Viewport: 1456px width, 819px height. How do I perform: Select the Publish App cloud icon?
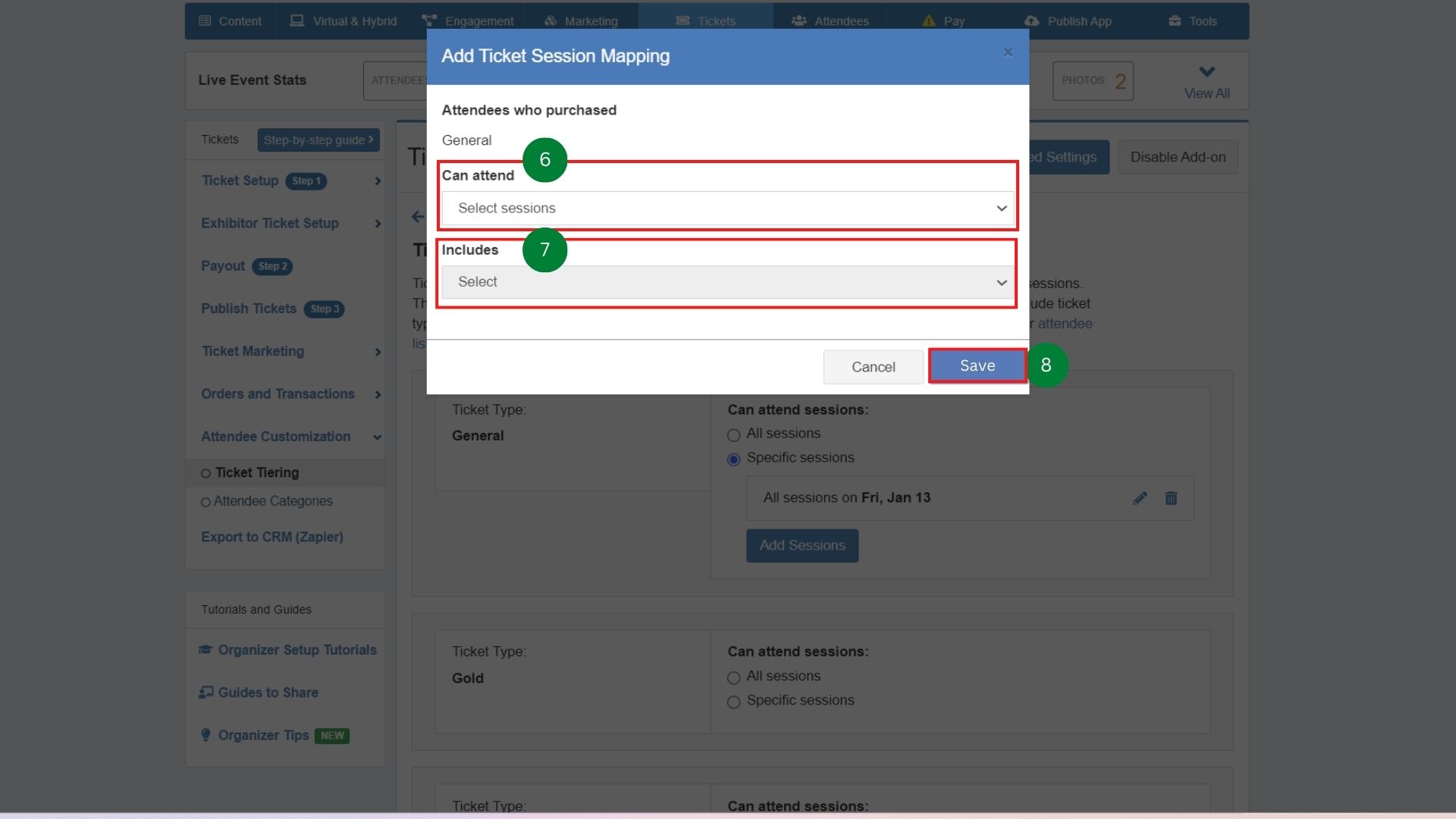[x=1031, y=20]
